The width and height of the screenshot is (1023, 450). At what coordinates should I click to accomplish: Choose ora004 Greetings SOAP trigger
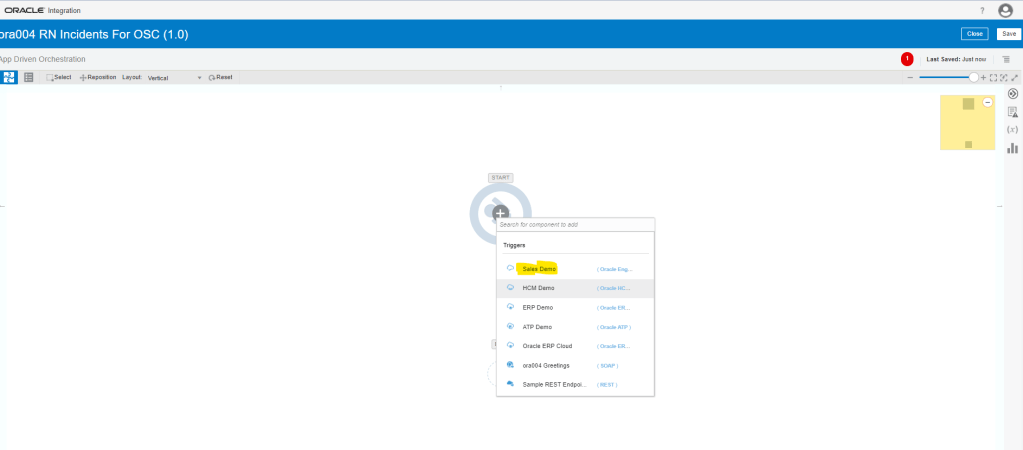click(x=546, y=365)
